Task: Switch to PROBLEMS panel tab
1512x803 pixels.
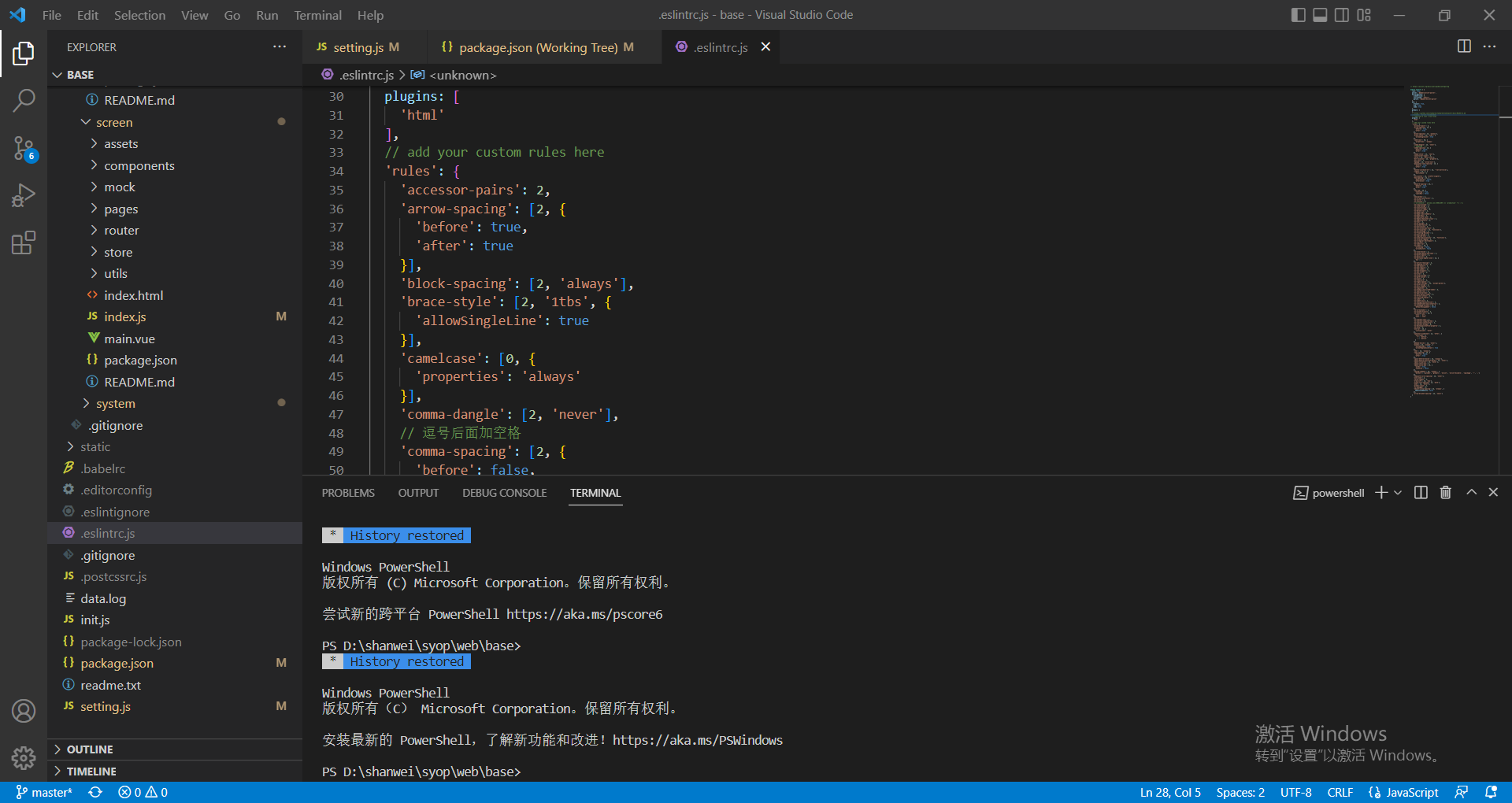Action: [x=348, y=493]
